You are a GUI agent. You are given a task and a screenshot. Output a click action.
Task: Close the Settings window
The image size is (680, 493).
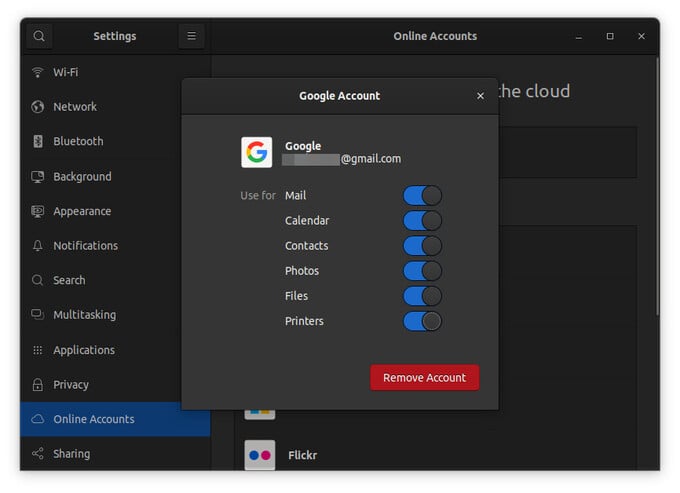click(x=641, y=36)
